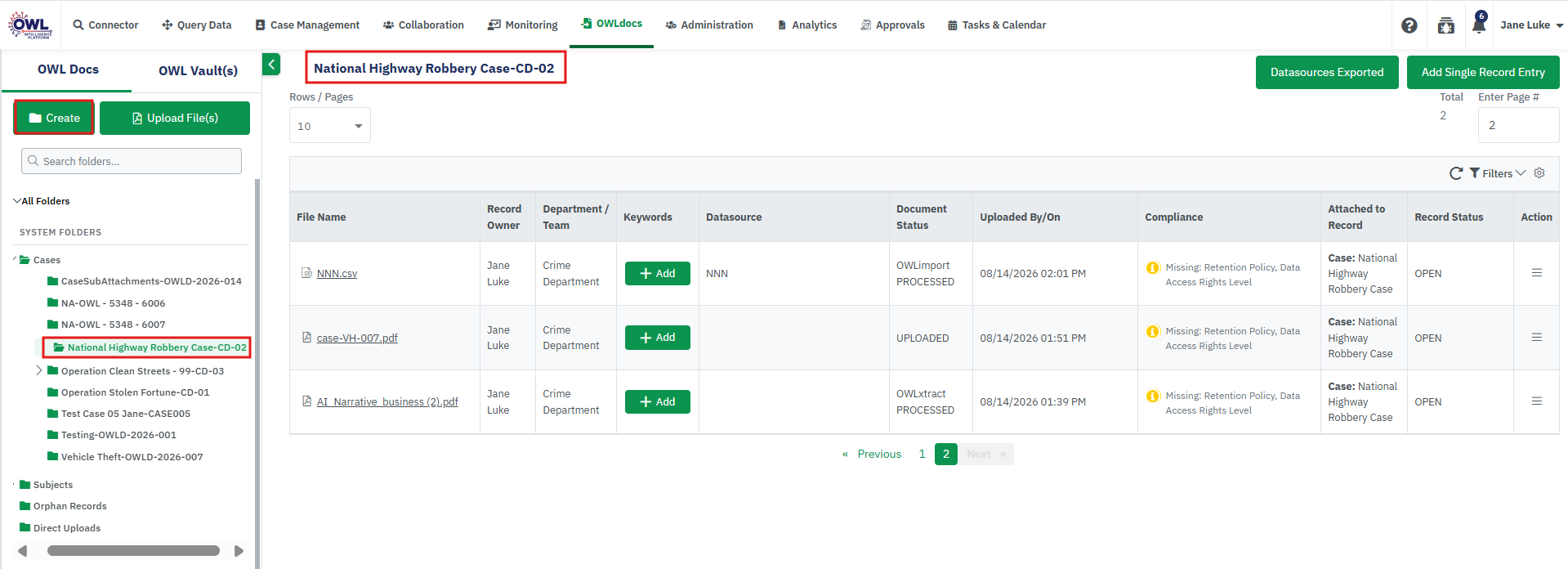Open Tasks & Calendar

click(997, 25)
